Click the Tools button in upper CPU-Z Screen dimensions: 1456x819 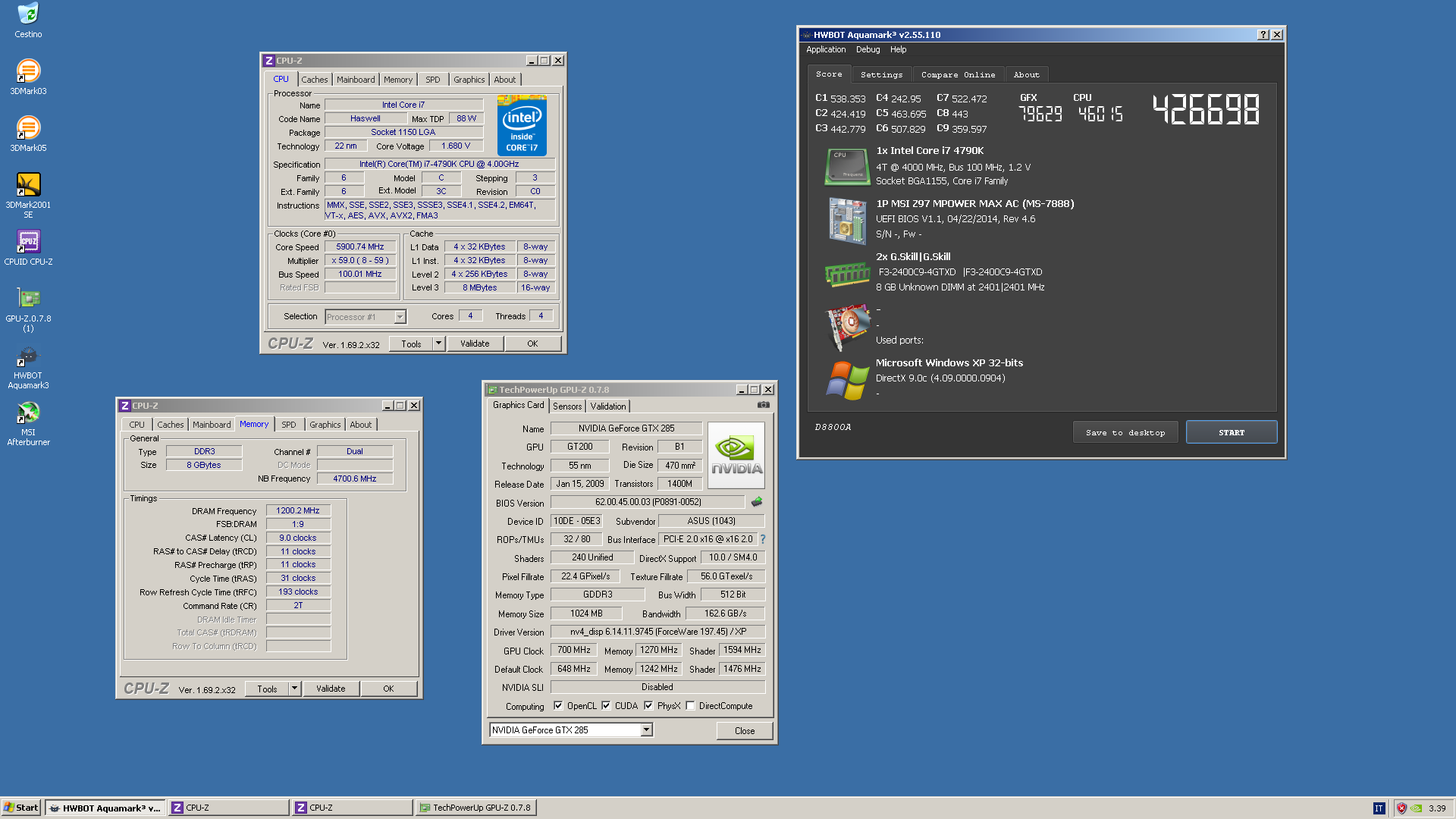point(411,344)
